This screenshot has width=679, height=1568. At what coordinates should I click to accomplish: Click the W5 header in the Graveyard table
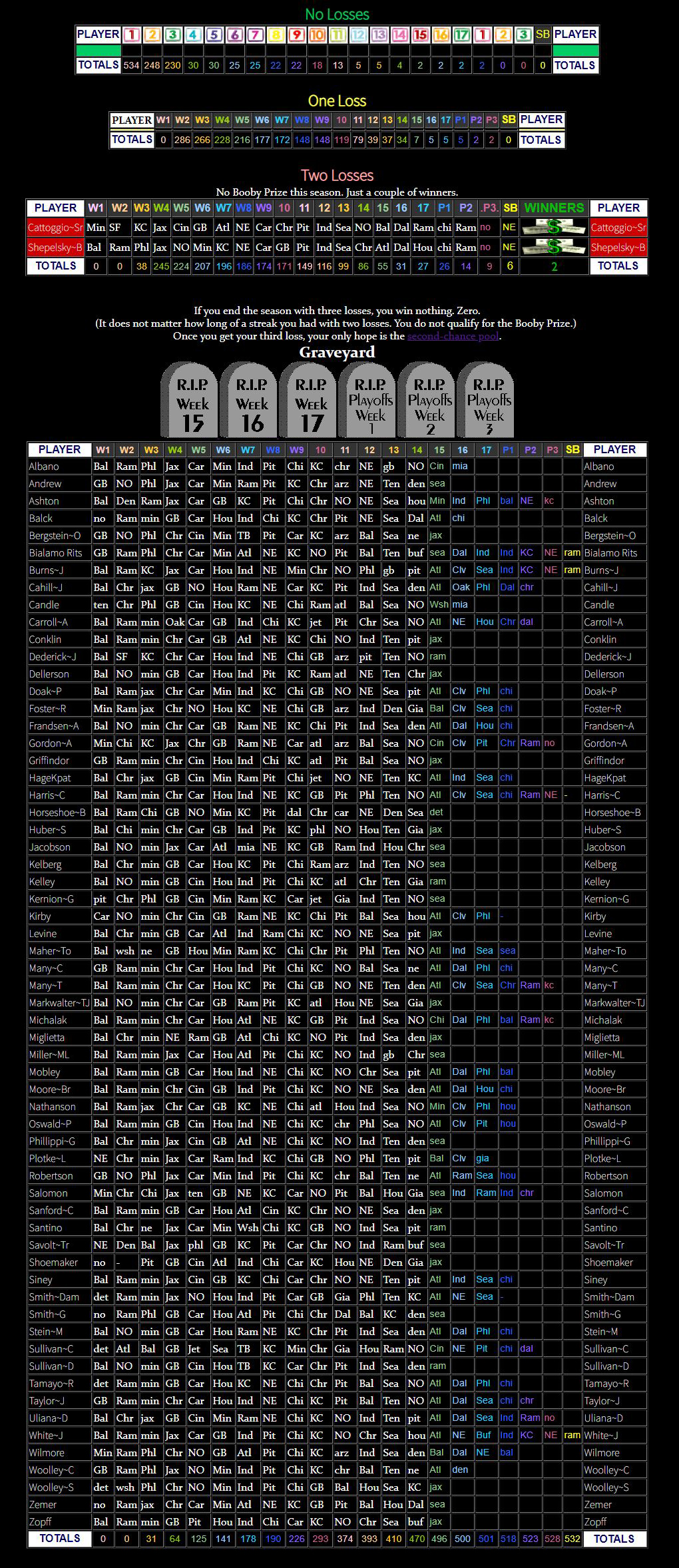coord(198,450)
